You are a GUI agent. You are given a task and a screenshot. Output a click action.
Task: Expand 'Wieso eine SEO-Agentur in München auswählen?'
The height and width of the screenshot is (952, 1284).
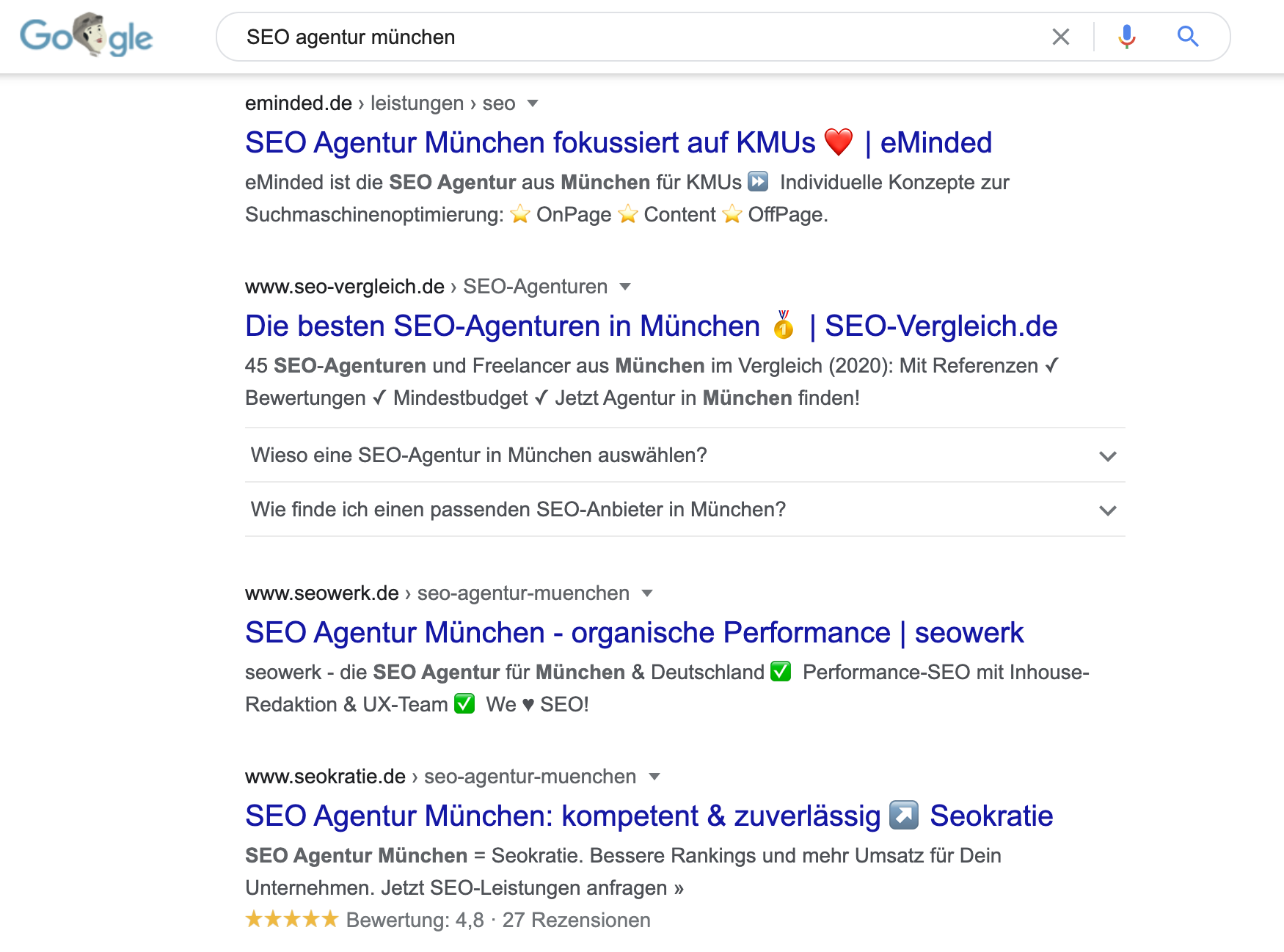coord(685,455)
